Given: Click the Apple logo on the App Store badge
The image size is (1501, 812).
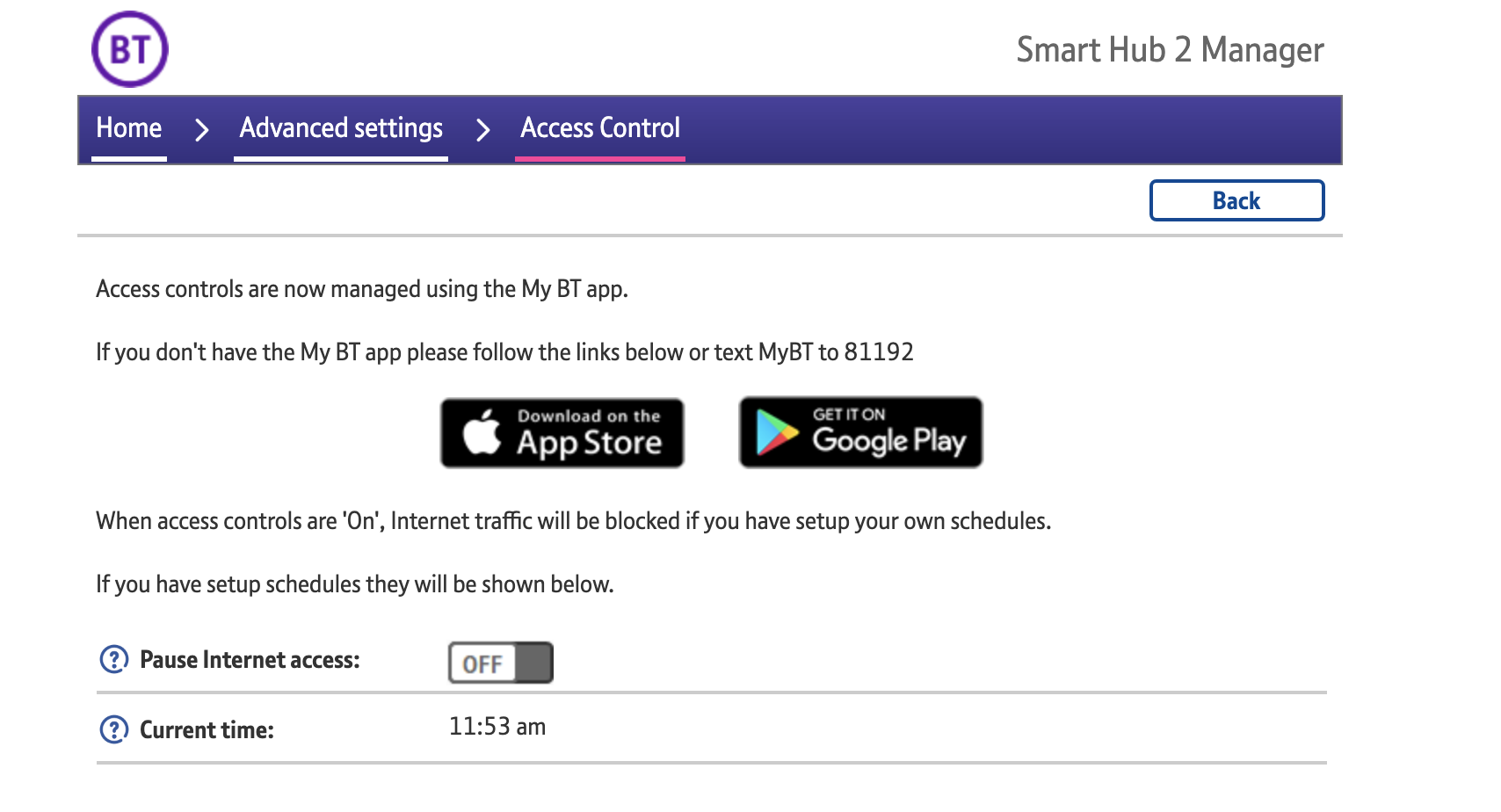Looking at the screenshot, I should (x=482, y=433).
